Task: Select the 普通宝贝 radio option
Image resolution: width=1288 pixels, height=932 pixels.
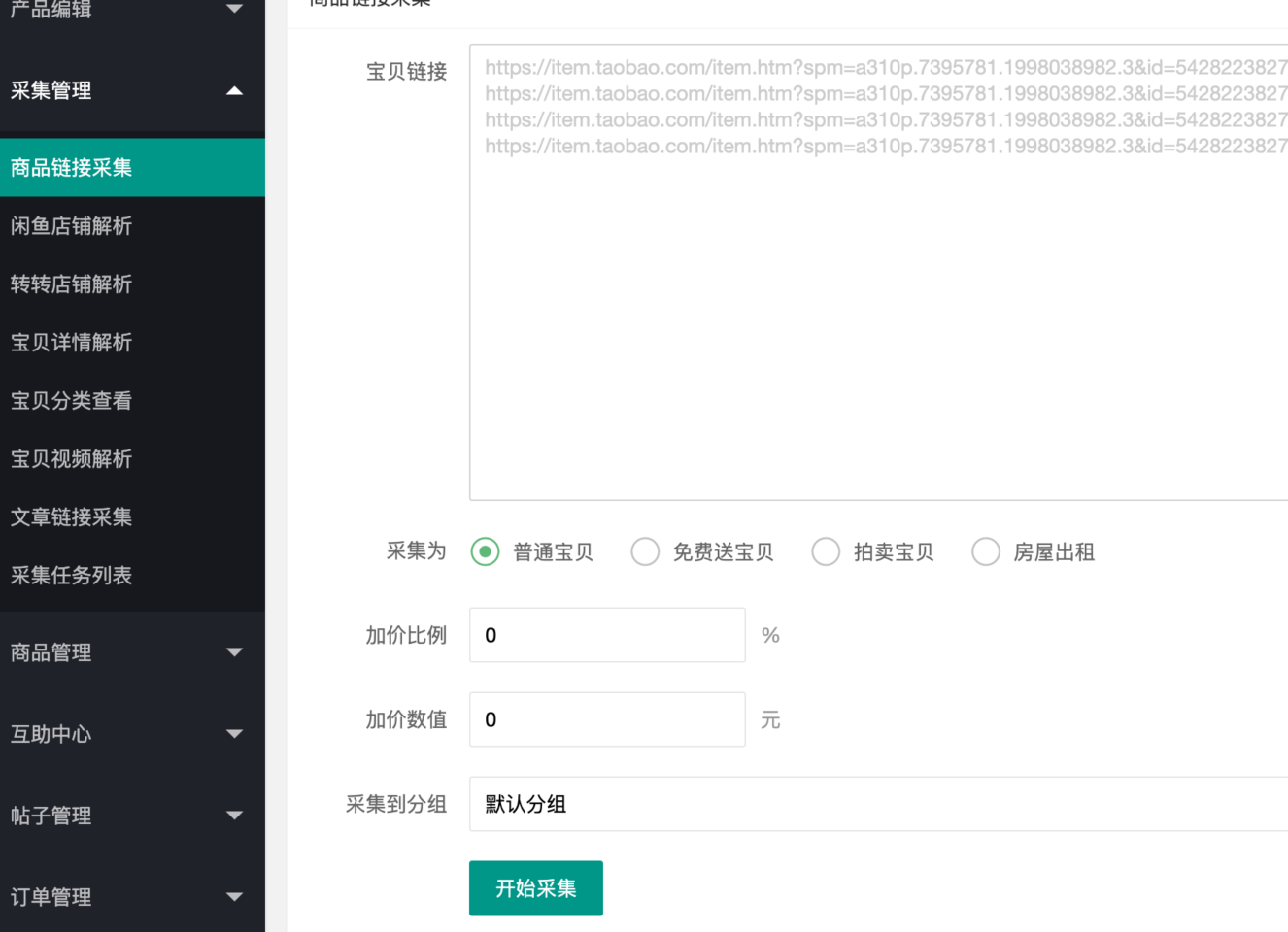Action: [x=485, y=551]
